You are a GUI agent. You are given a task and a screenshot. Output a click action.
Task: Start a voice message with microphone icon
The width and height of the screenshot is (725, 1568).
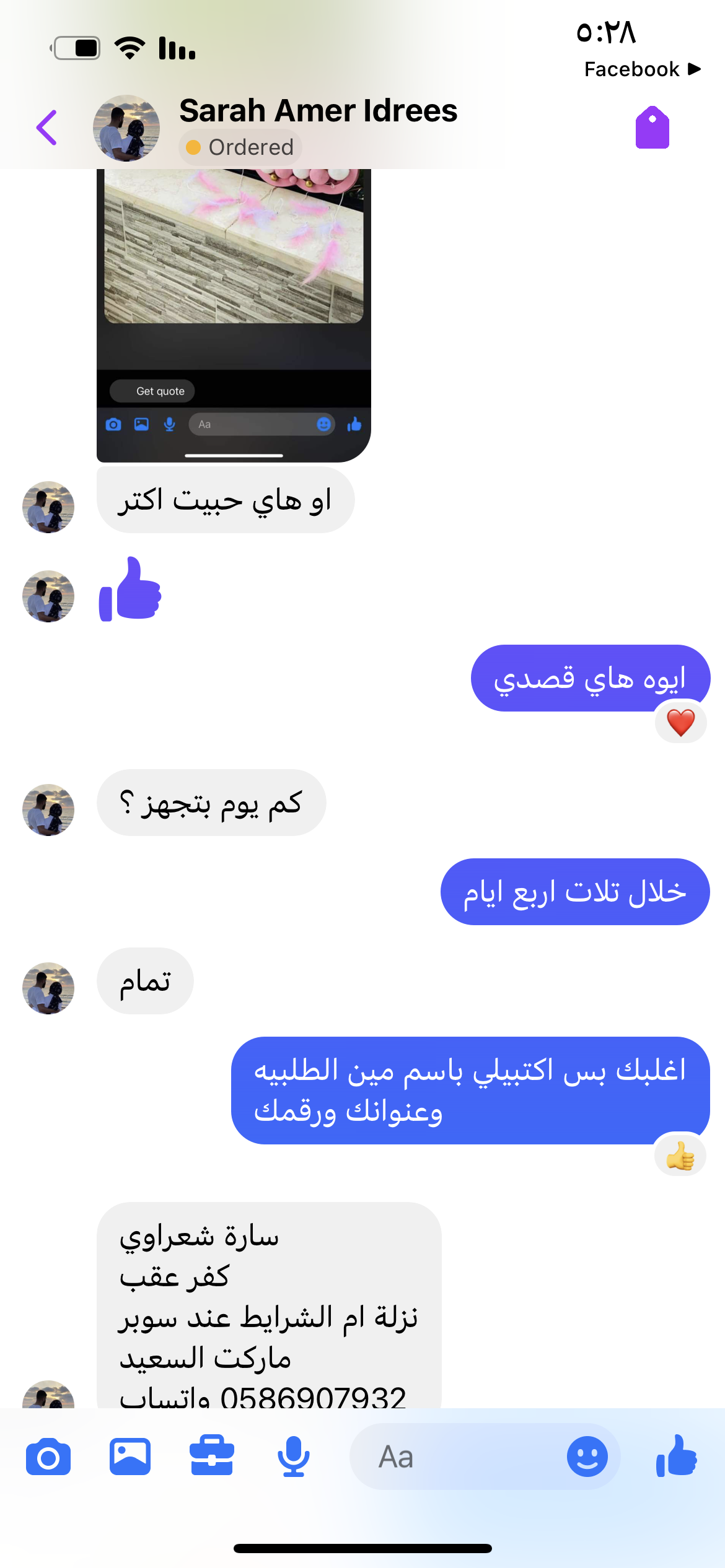pyautogui.click(x=294, y=1457)
